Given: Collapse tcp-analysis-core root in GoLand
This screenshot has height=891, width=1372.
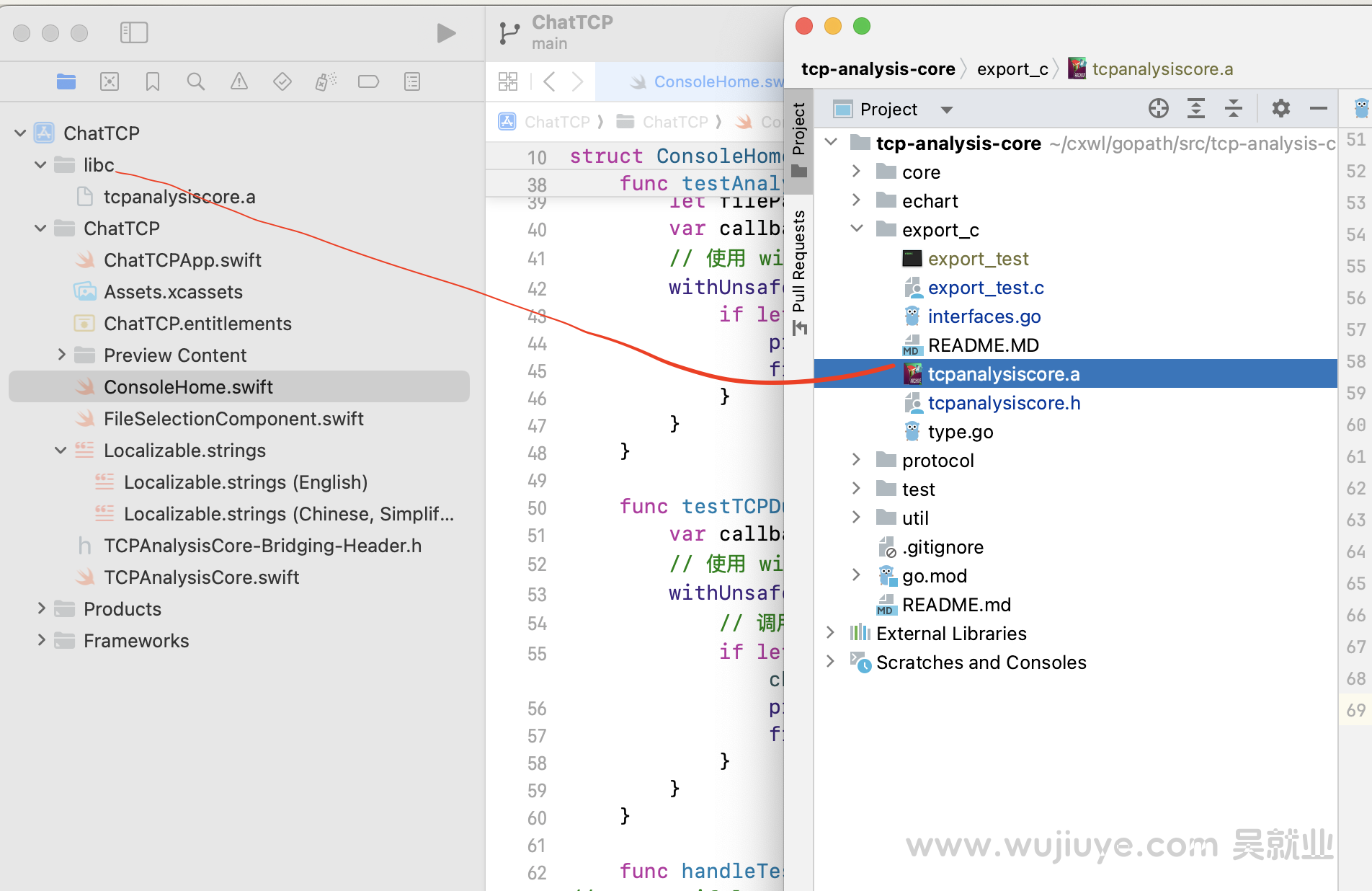Looking at the screenshot, I should pos(831,142).
